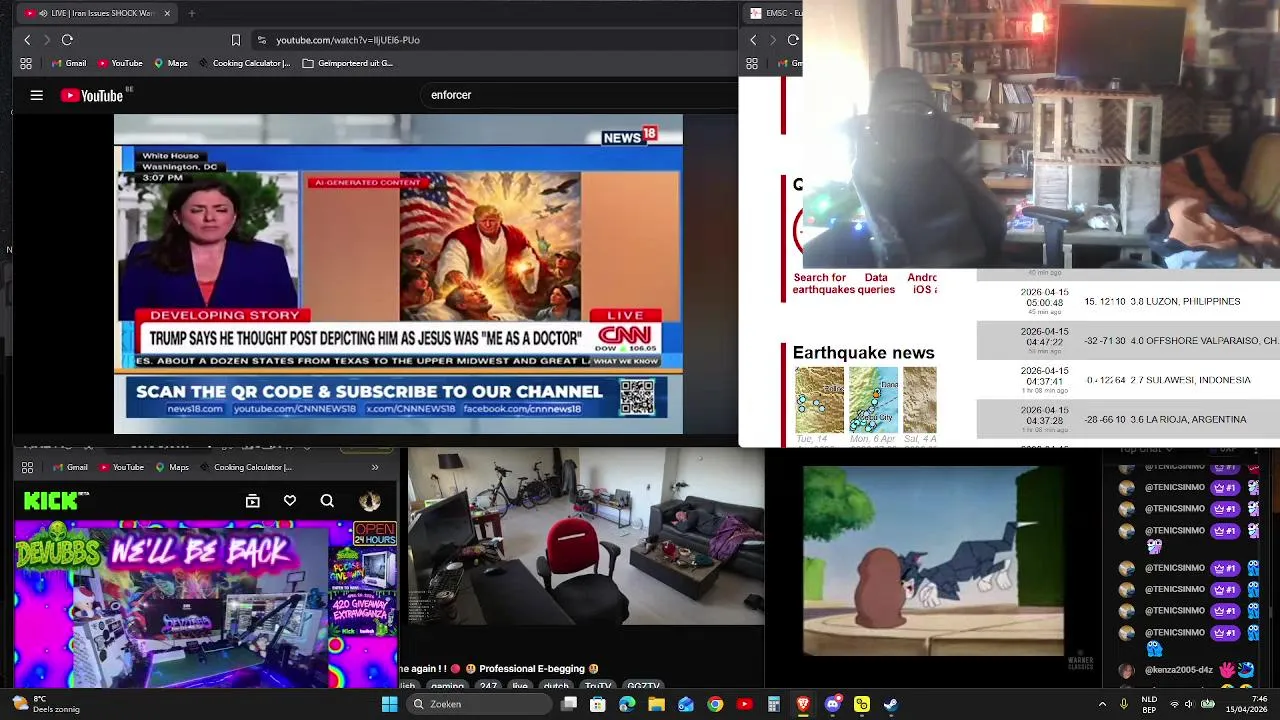Open apps grid in the top bookmarks bar
The height and width of the screenshot is (720, 1280).
pos(26,63)
